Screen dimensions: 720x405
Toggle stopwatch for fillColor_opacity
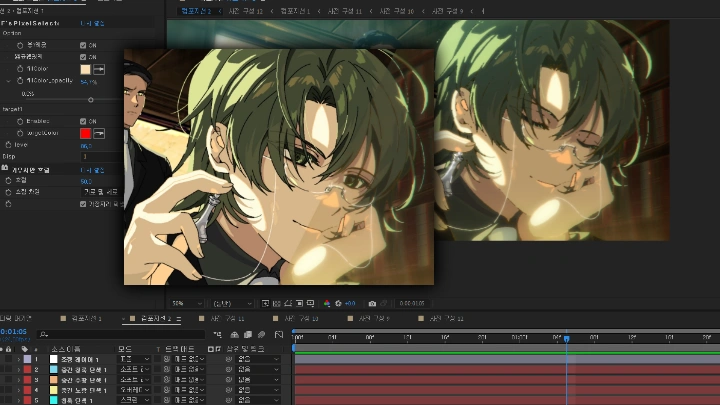click(x=20, y=81)
